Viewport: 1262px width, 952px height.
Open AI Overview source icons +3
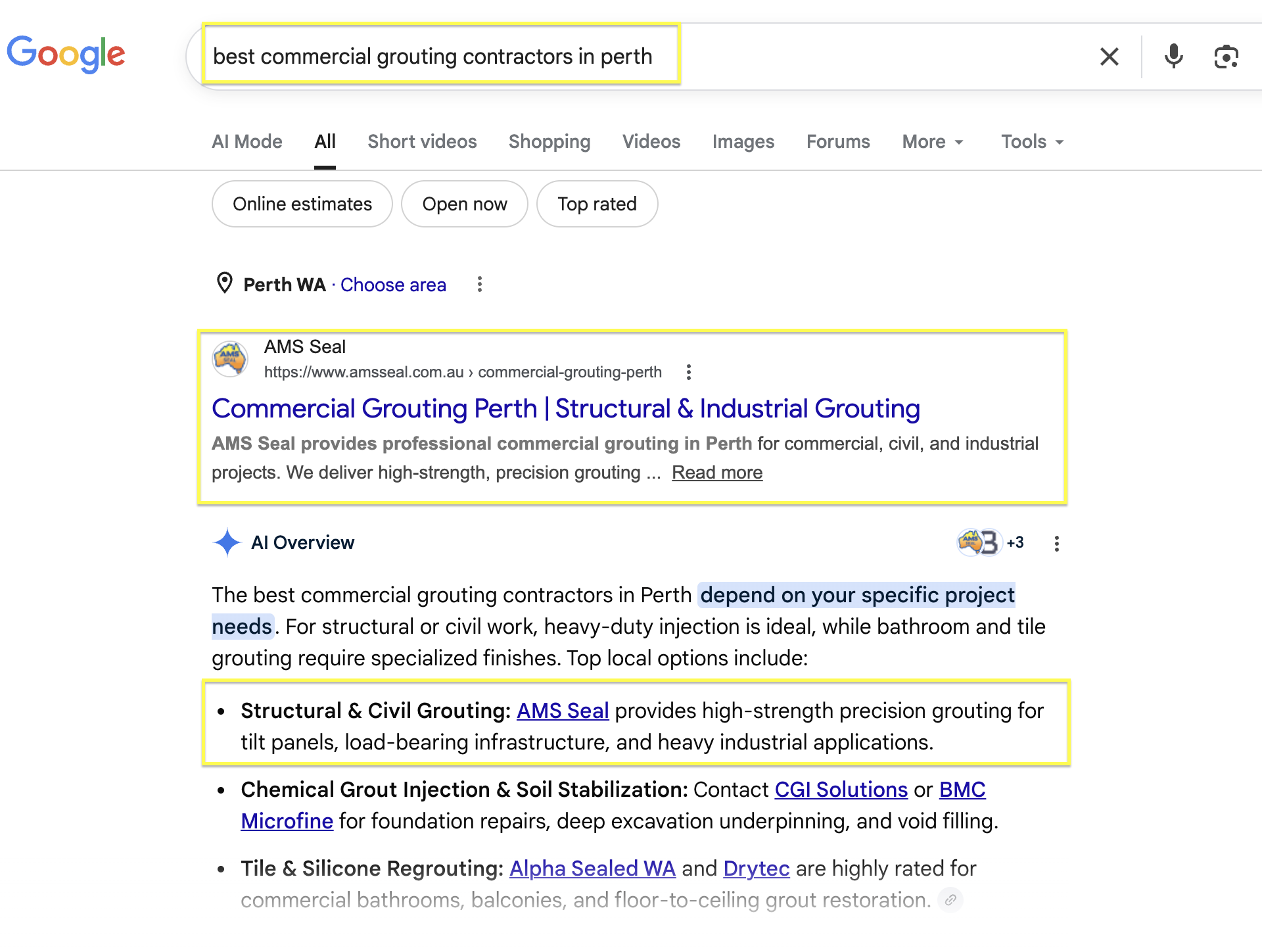(991, 542)
